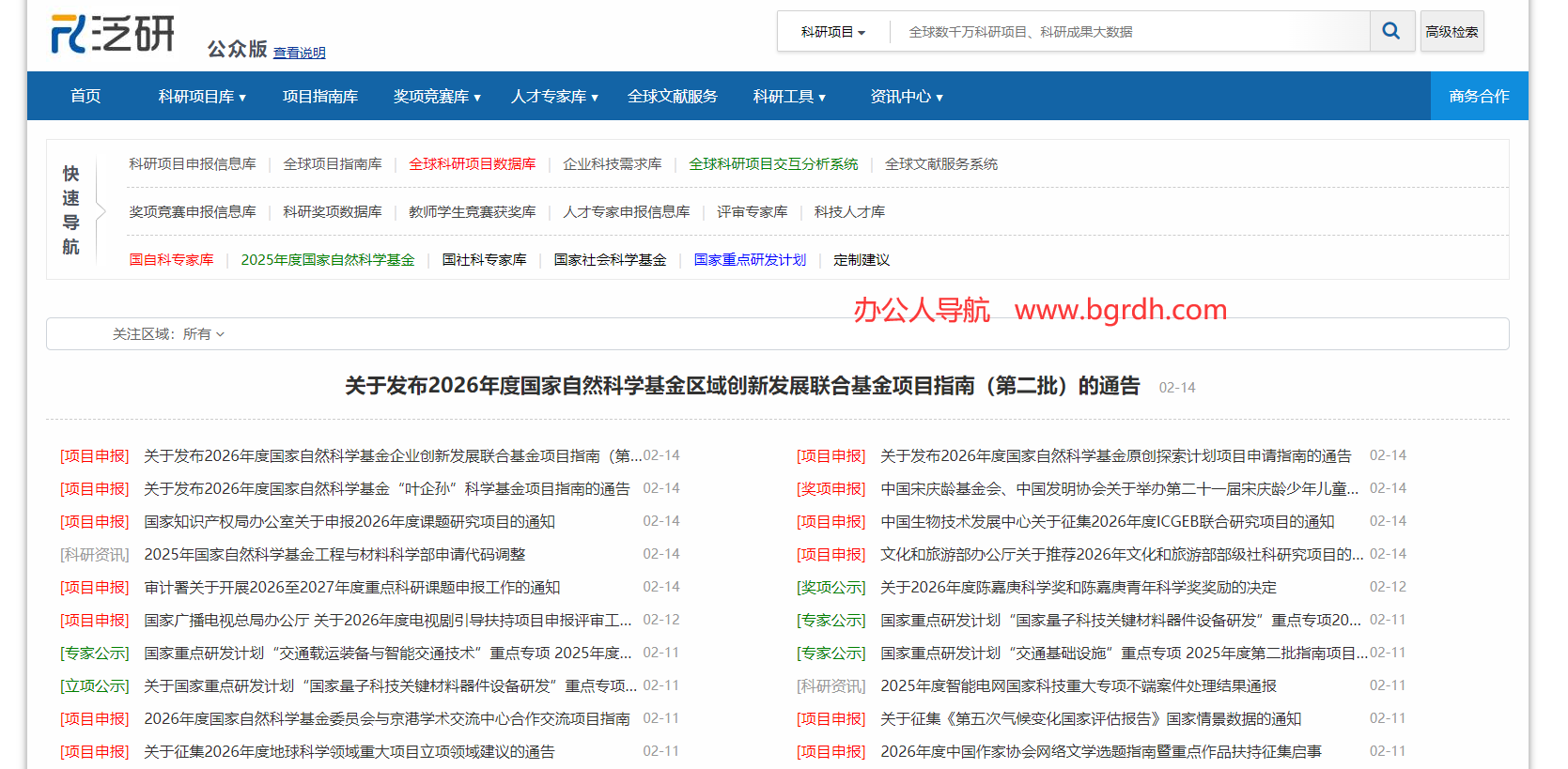The height and width of the screenshot is (769, 1568).
Task: Open the 科研项目 search type dropdown
Action: click(833, 32)
